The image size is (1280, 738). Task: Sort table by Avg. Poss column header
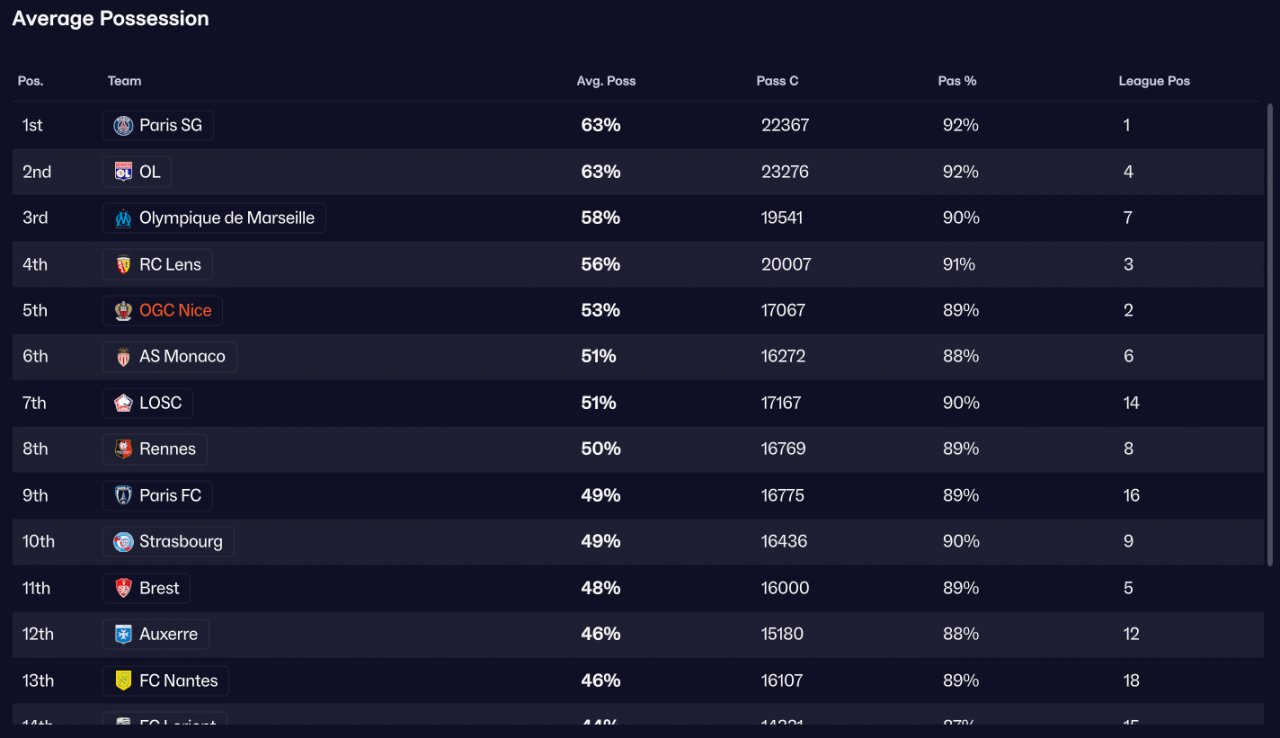(x=606, y=81)
